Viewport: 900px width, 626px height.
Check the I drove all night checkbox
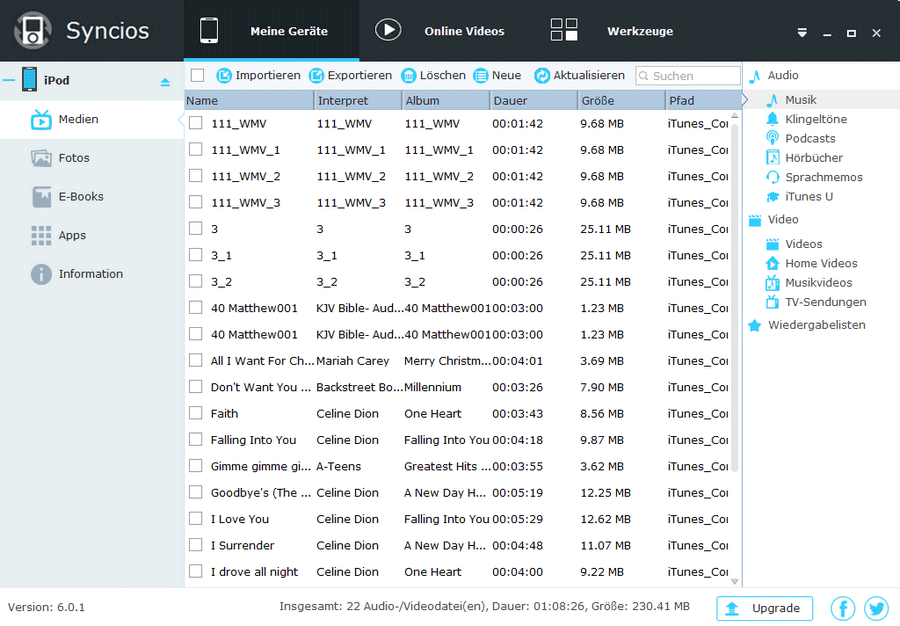click(x=196, y=571)
